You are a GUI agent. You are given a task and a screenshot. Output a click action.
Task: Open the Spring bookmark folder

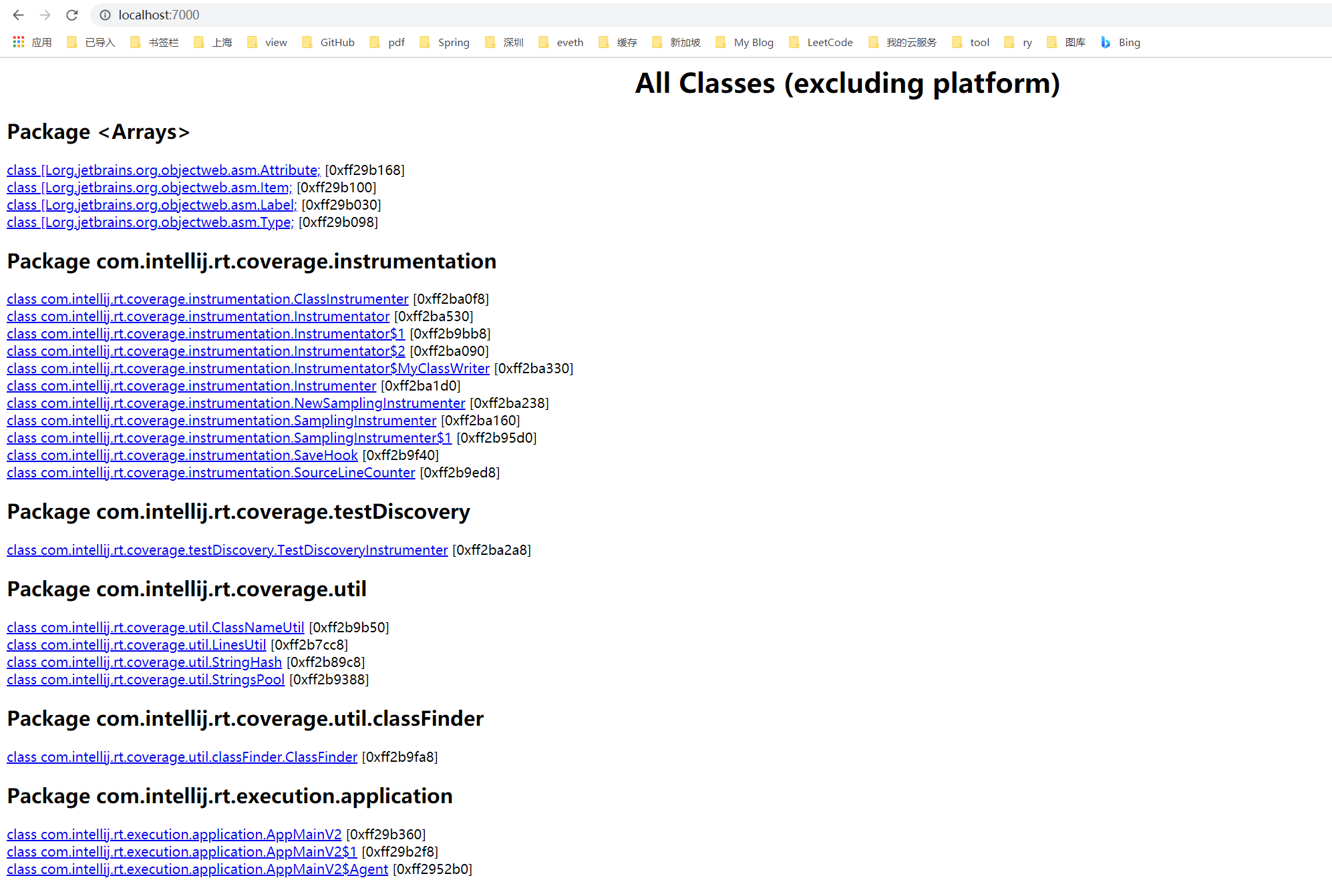coord(444,42)
